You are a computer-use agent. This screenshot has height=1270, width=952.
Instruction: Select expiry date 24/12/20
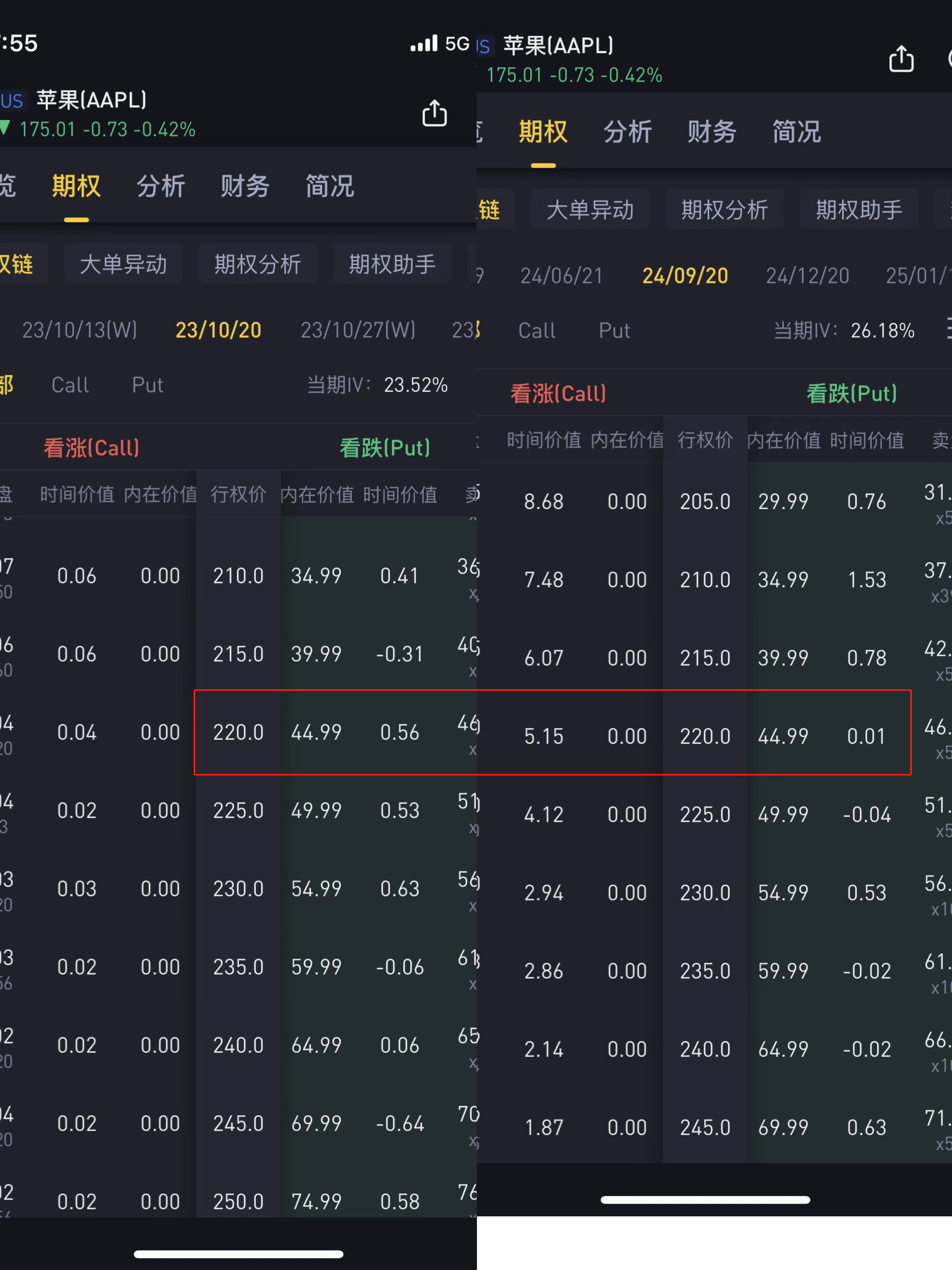808,276
